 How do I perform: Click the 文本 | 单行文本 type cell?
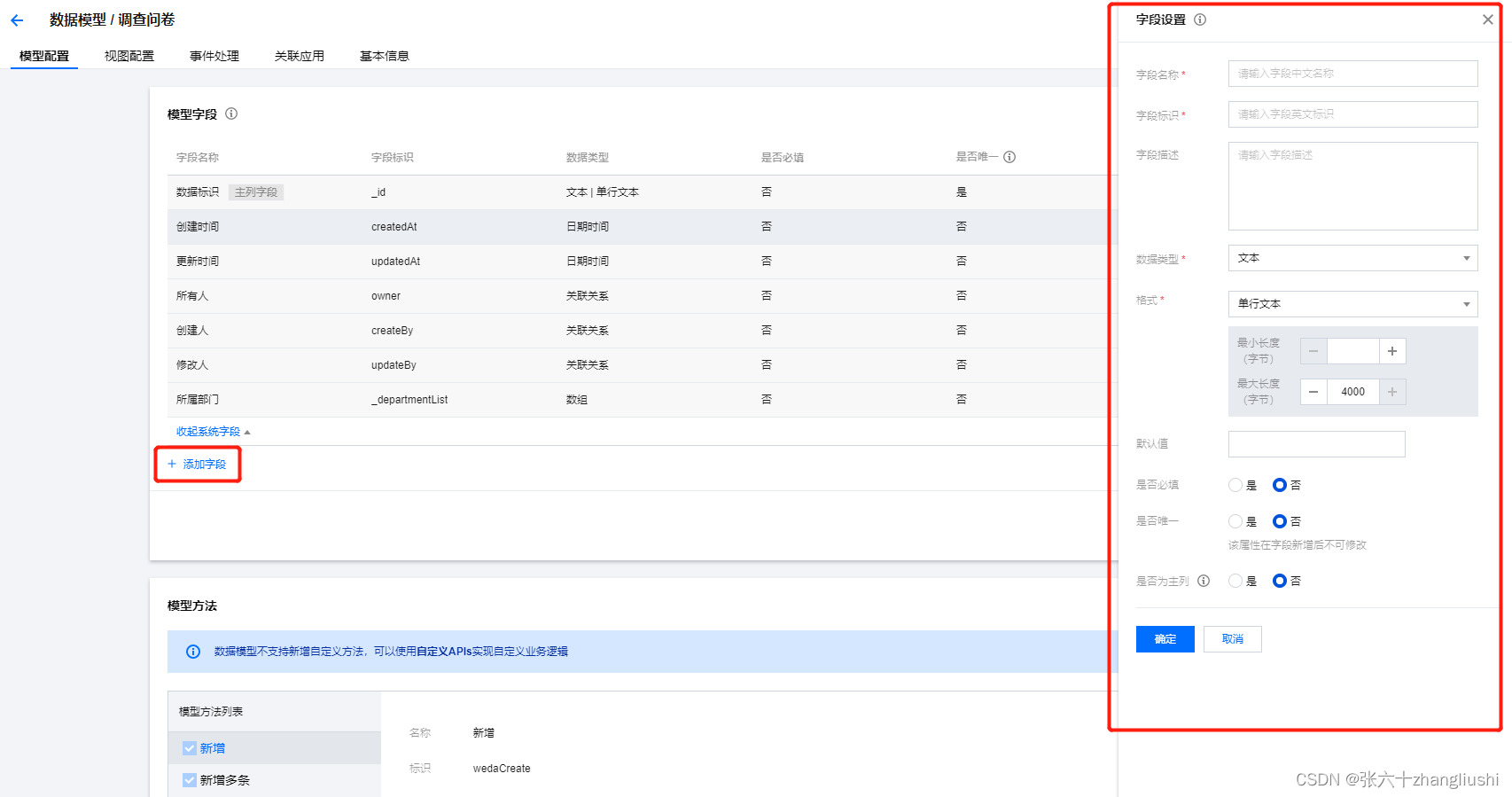pos(603,192)
